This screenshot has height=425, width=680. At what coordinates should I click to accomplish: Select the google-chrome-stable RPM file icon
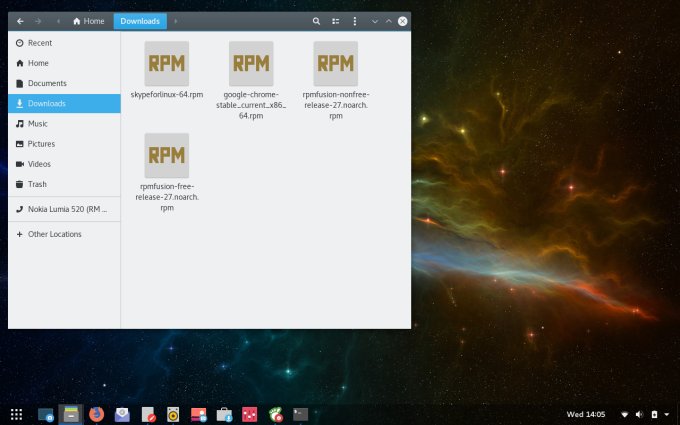[x=251, y=64]
